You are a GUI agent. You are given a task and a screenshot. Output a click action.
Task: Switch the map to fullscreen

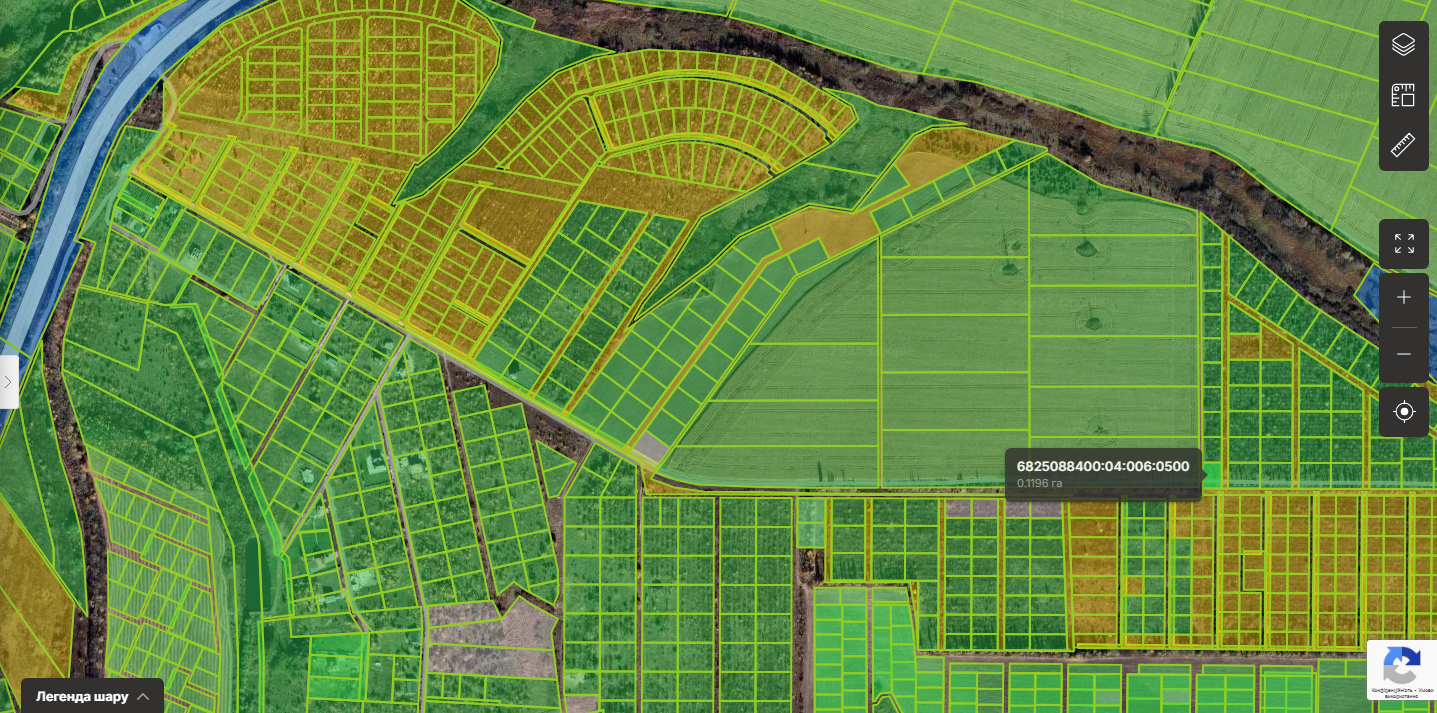1403,243
